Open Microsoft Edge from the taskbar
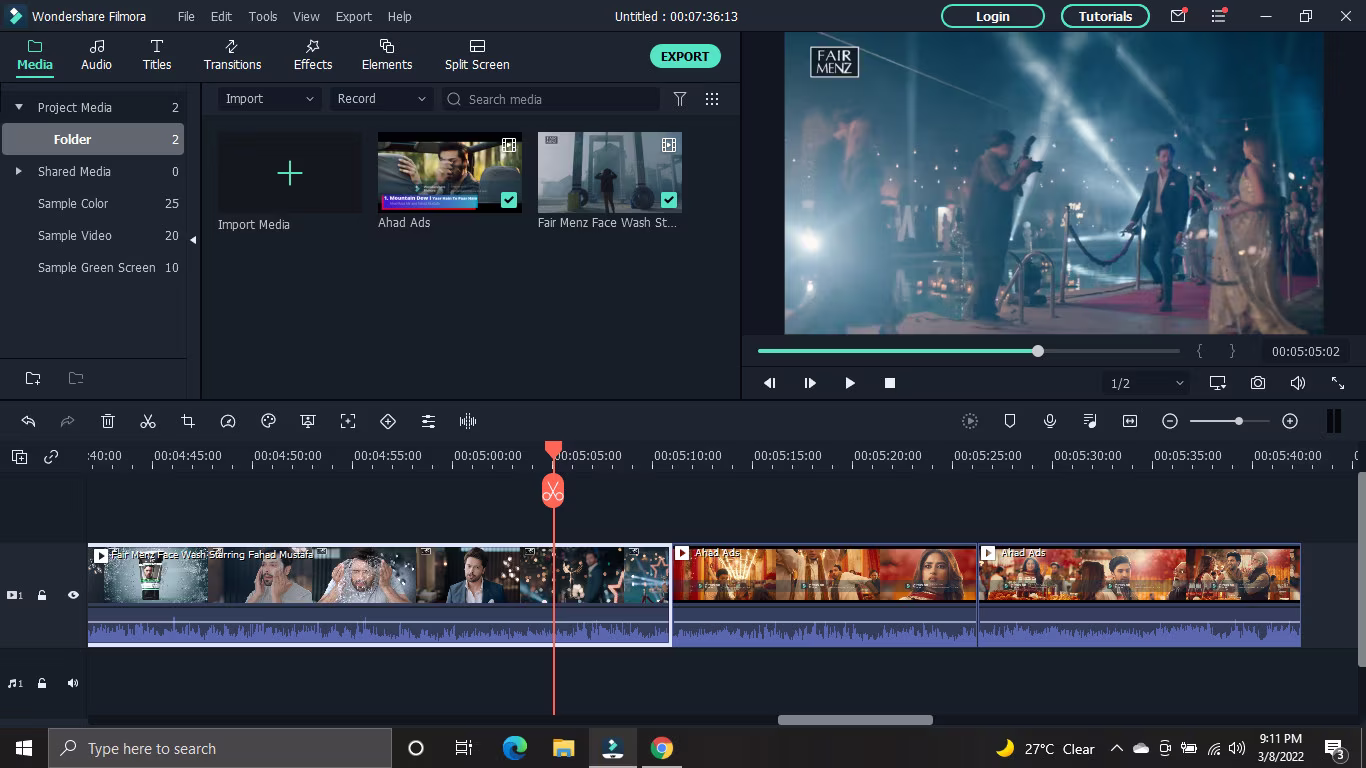 coord(515,748)
